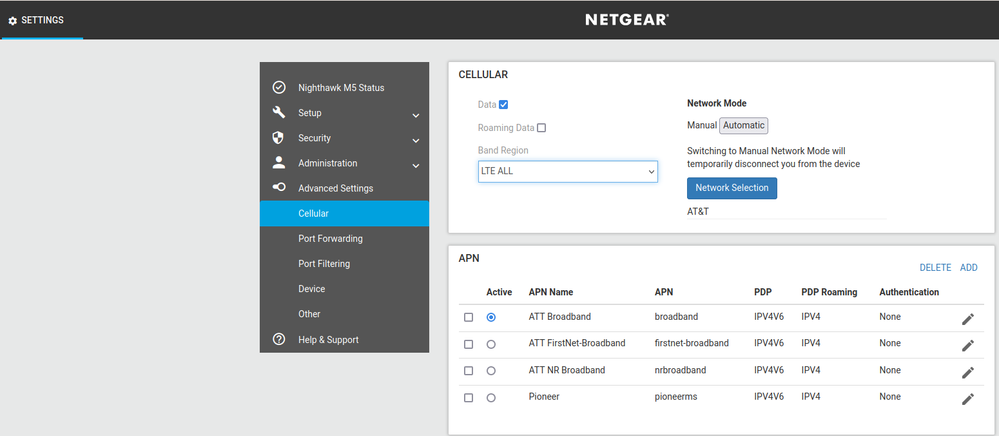This screenshot has width=999, height=436.
Task: Set Pioneer as active APN
Action: tap(491, 398)
